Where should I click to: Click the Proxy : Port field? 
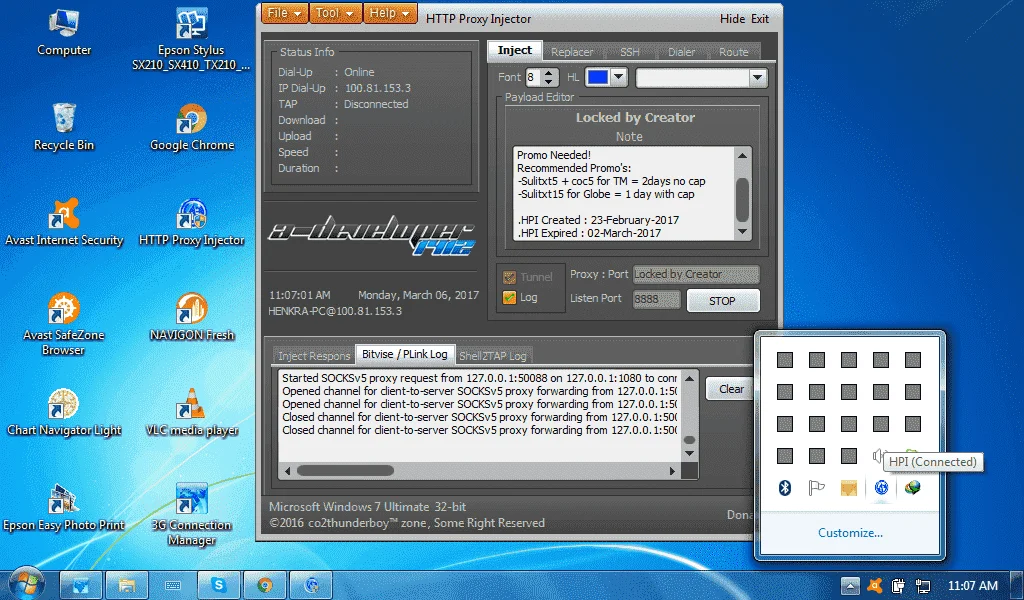coord(696,274)
